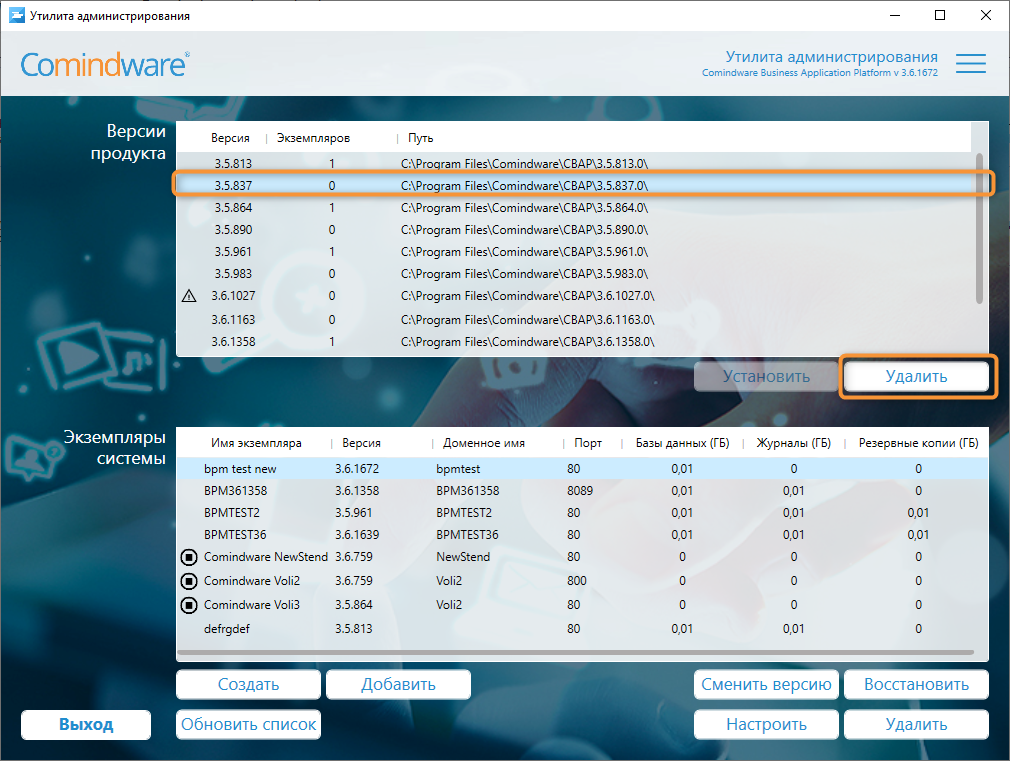This screenshot has width=1010, height=761.
Task: Click port value 8089
Action: coord(580,490)
